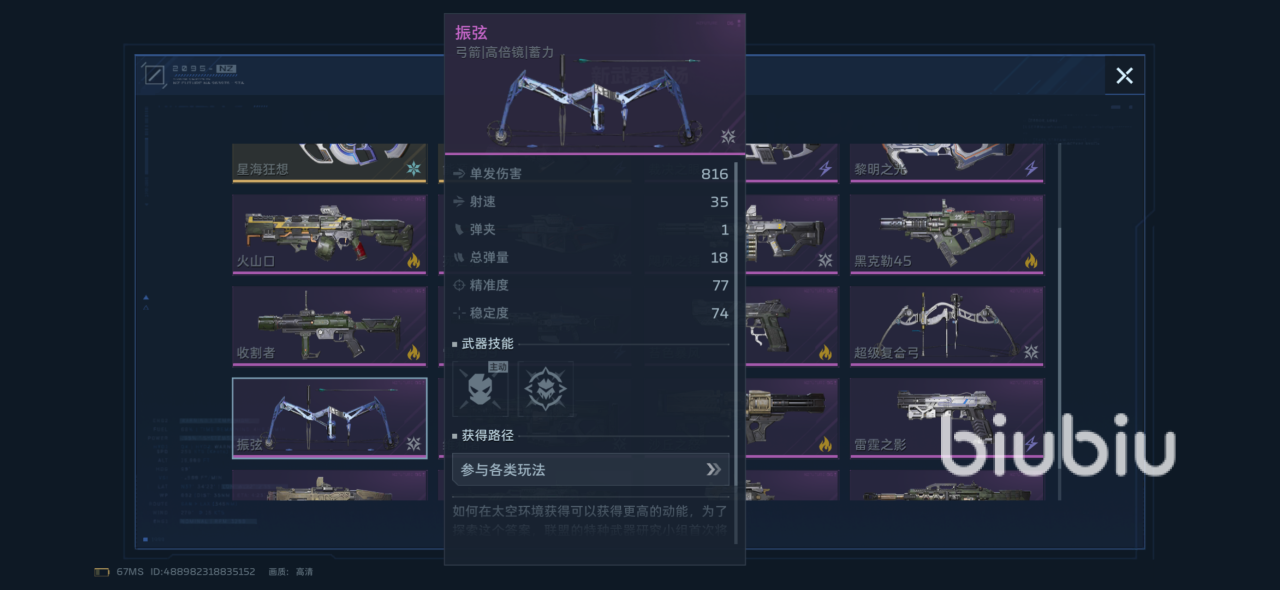Click the active skull weapon skill icon

click(x=481, y=389)
